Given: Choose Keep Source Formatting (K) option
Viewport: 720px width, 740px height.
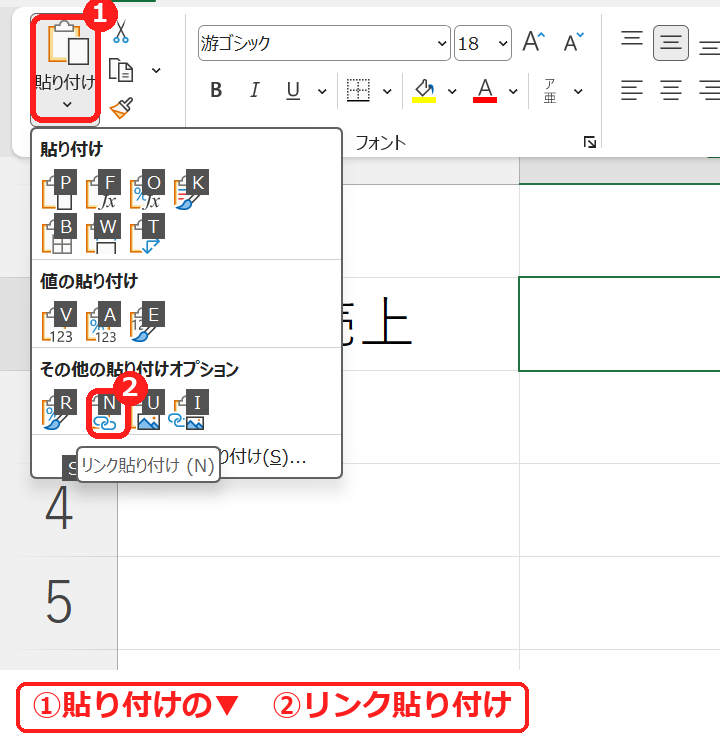Looking at the screenshot, I should pyautogui.click(x=191, y=190).
